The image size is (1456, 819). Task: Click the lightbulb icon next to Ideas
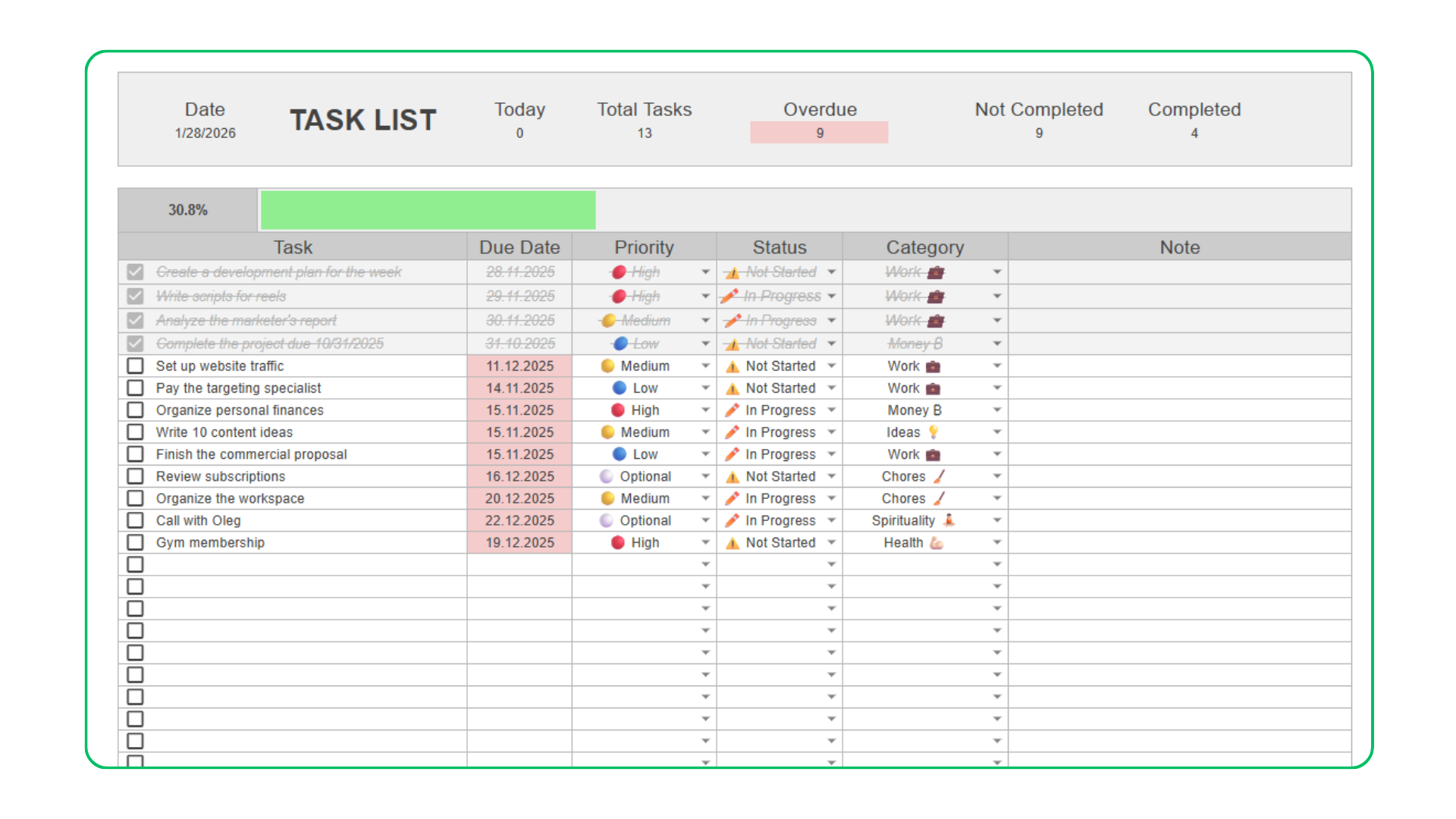(934, 432)
